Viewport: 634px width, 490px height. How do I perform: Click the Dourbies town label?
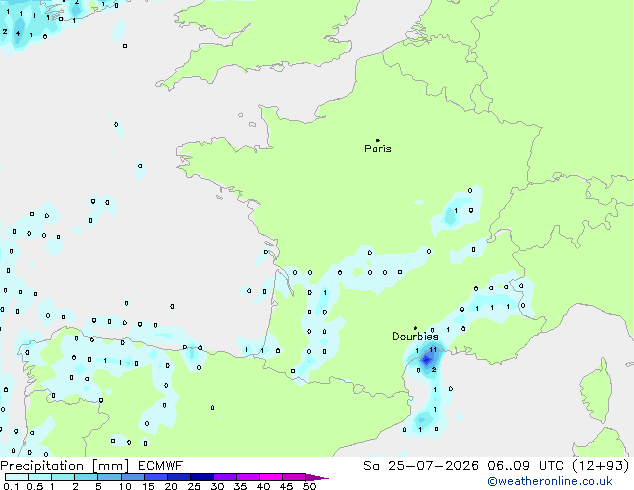coord(415,336)
